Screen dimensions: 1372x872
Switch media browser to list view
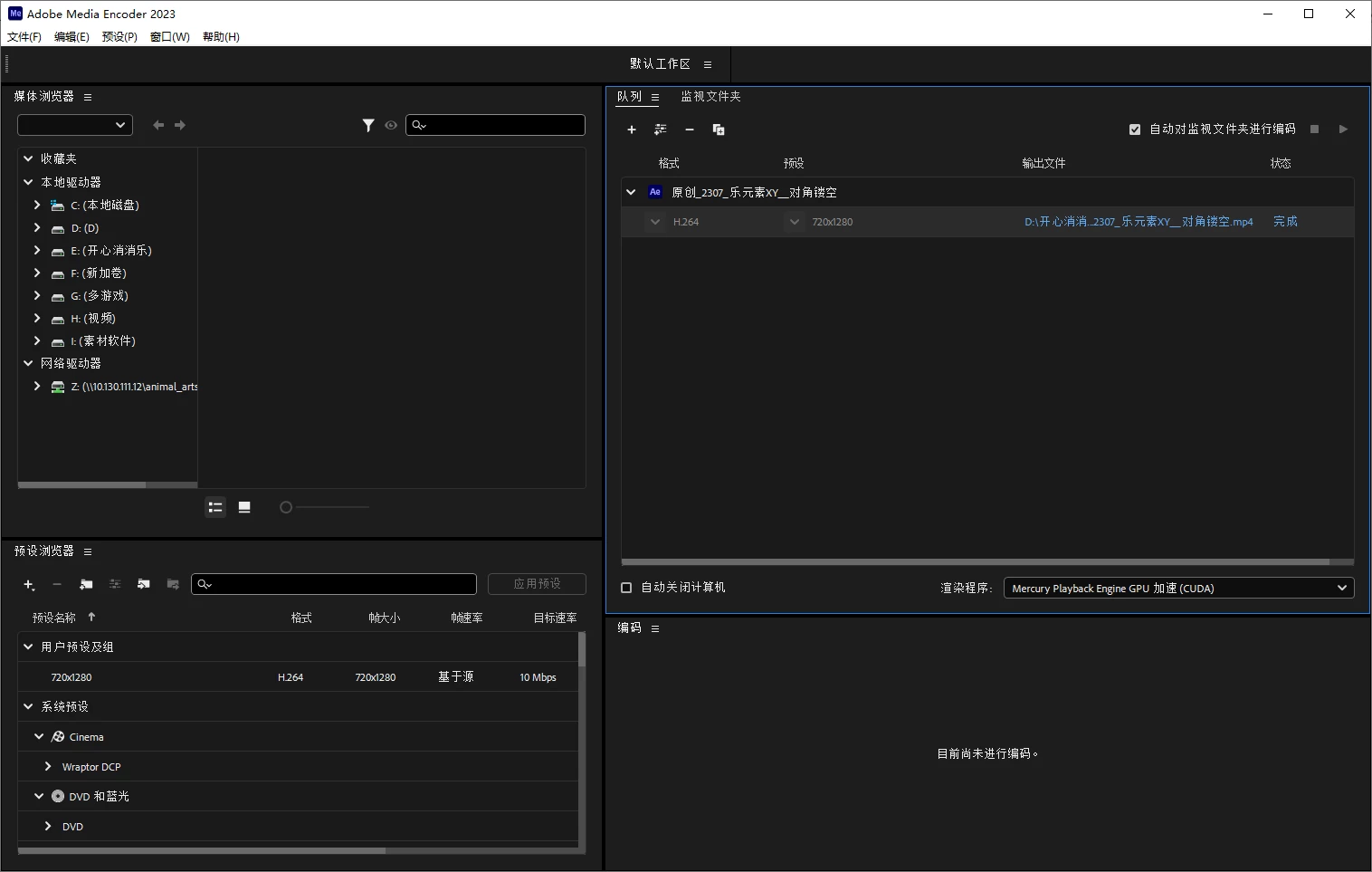pos(215,507)
